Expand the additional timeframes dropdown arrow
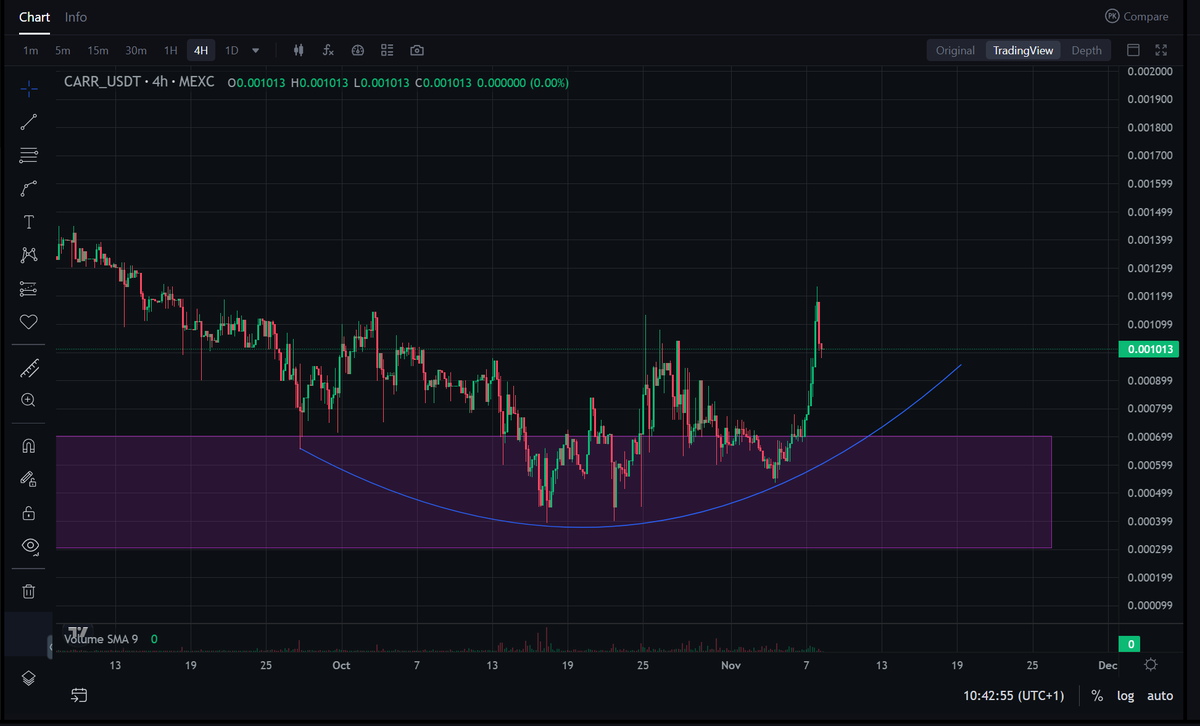The height and width of the screenshot is (726, 1200). pyautogui.click(x=256, y=50)
